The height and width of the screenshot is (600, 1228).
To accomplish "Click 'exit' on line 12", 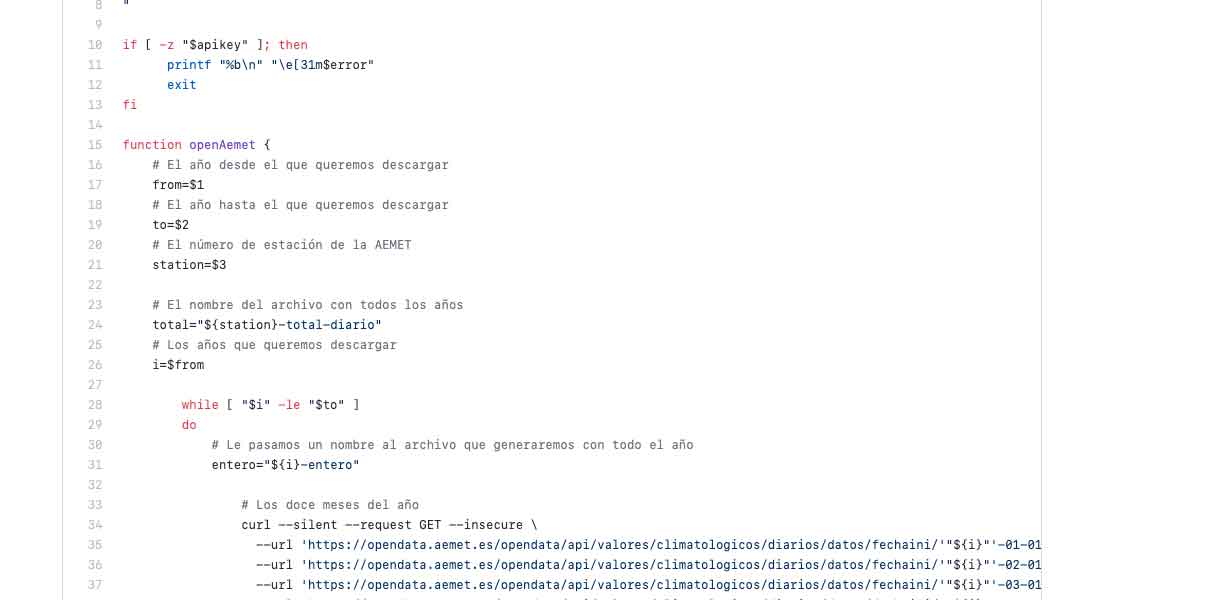I will pyautogui.click(x=182, y=85).
